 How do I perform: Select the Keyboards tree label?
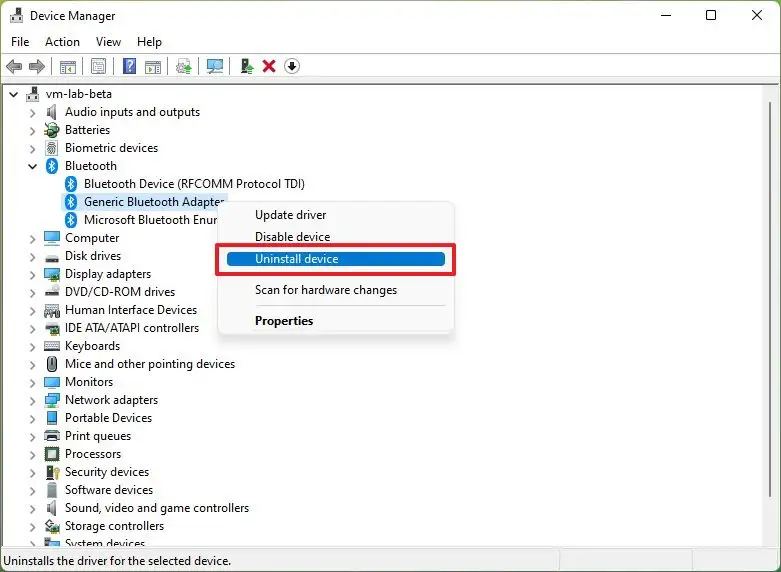pyautogui.click(x=93, y=346)
